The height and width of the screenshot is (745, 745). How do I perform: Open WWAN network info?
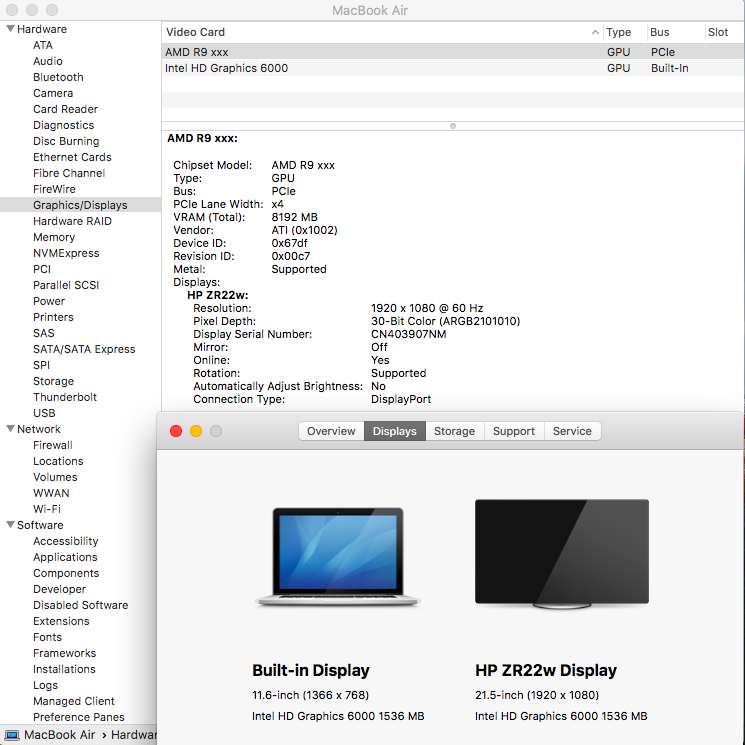click(51, 493)
